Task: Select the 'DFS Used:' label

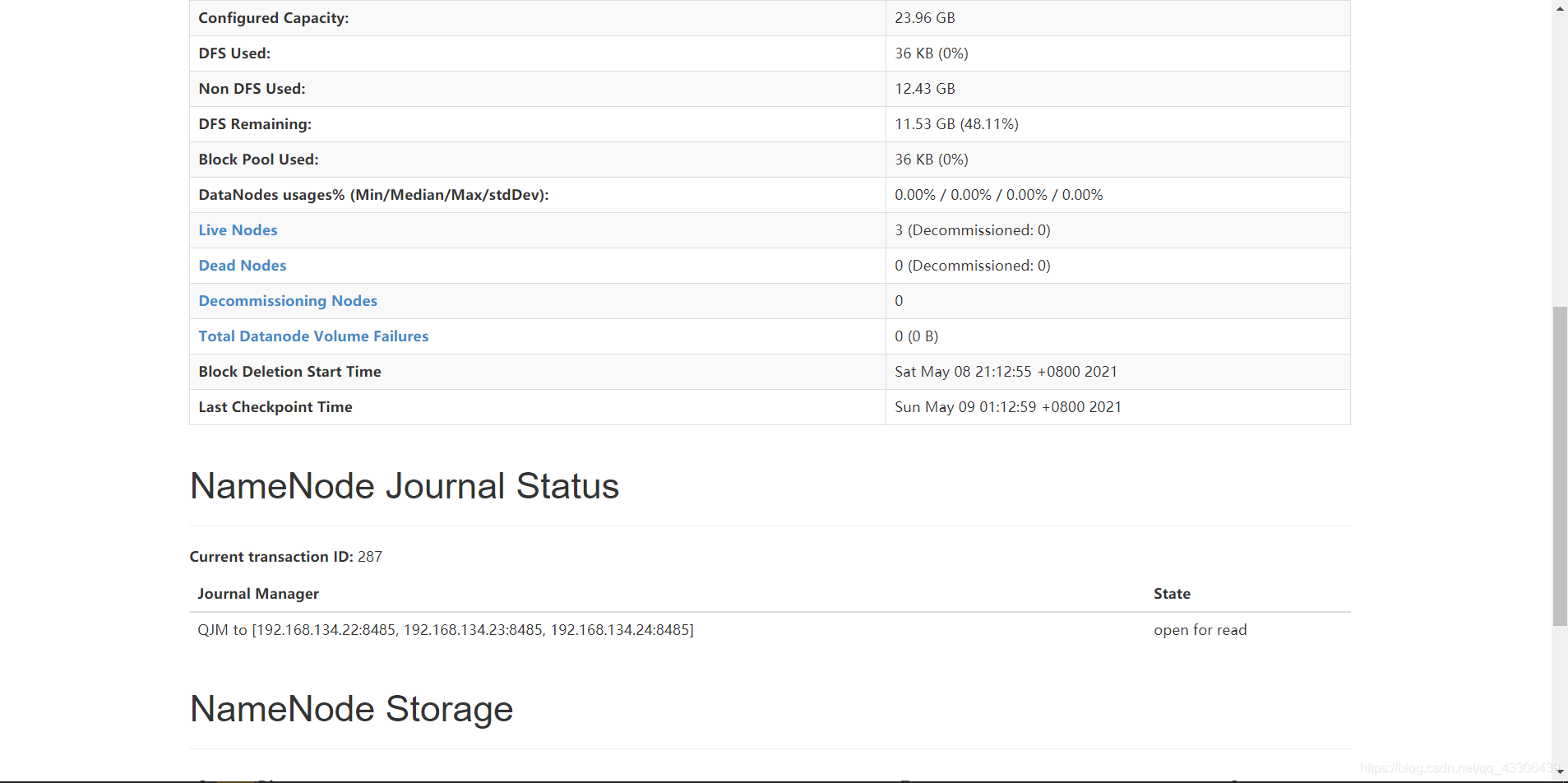Action: (234, 53)
